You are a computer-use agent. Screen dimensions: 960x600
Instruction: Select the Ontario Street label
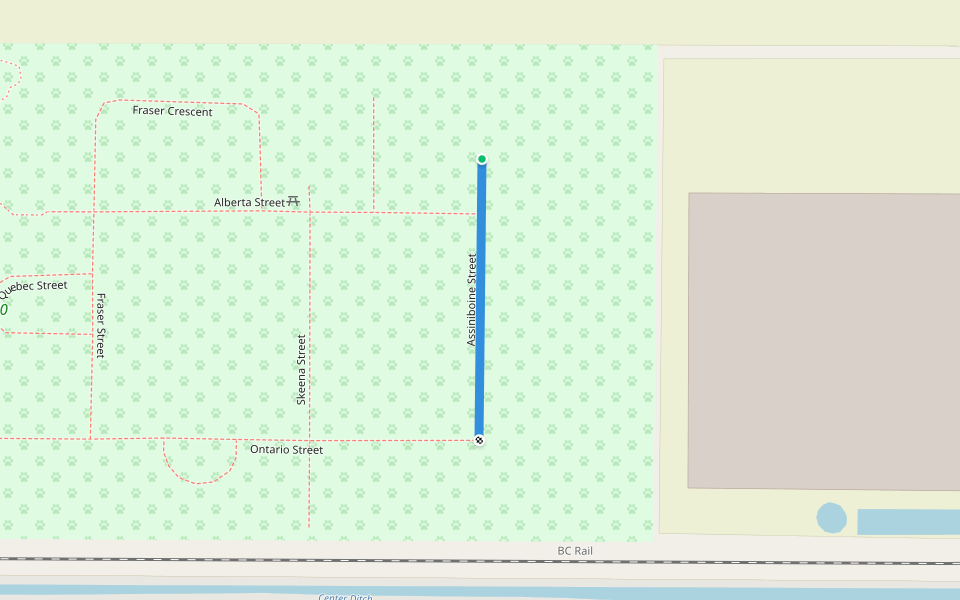pos(286,450)
